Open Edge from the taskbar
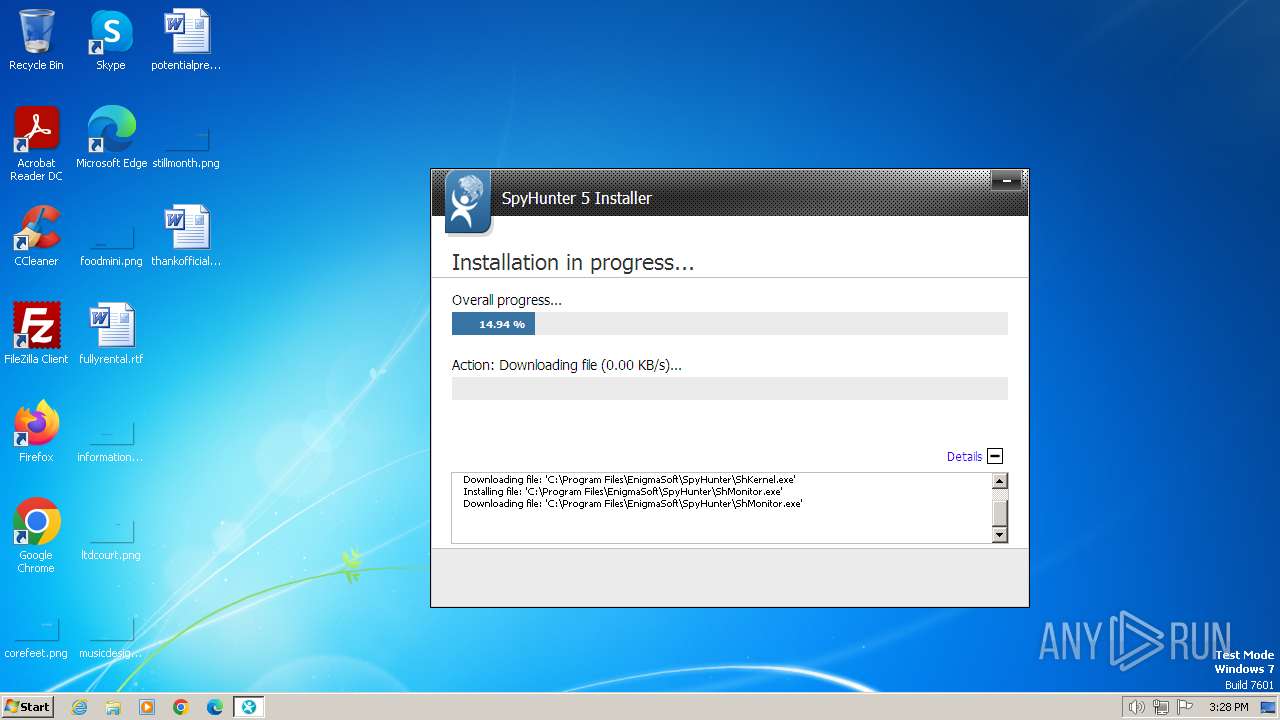 (215, 707)
